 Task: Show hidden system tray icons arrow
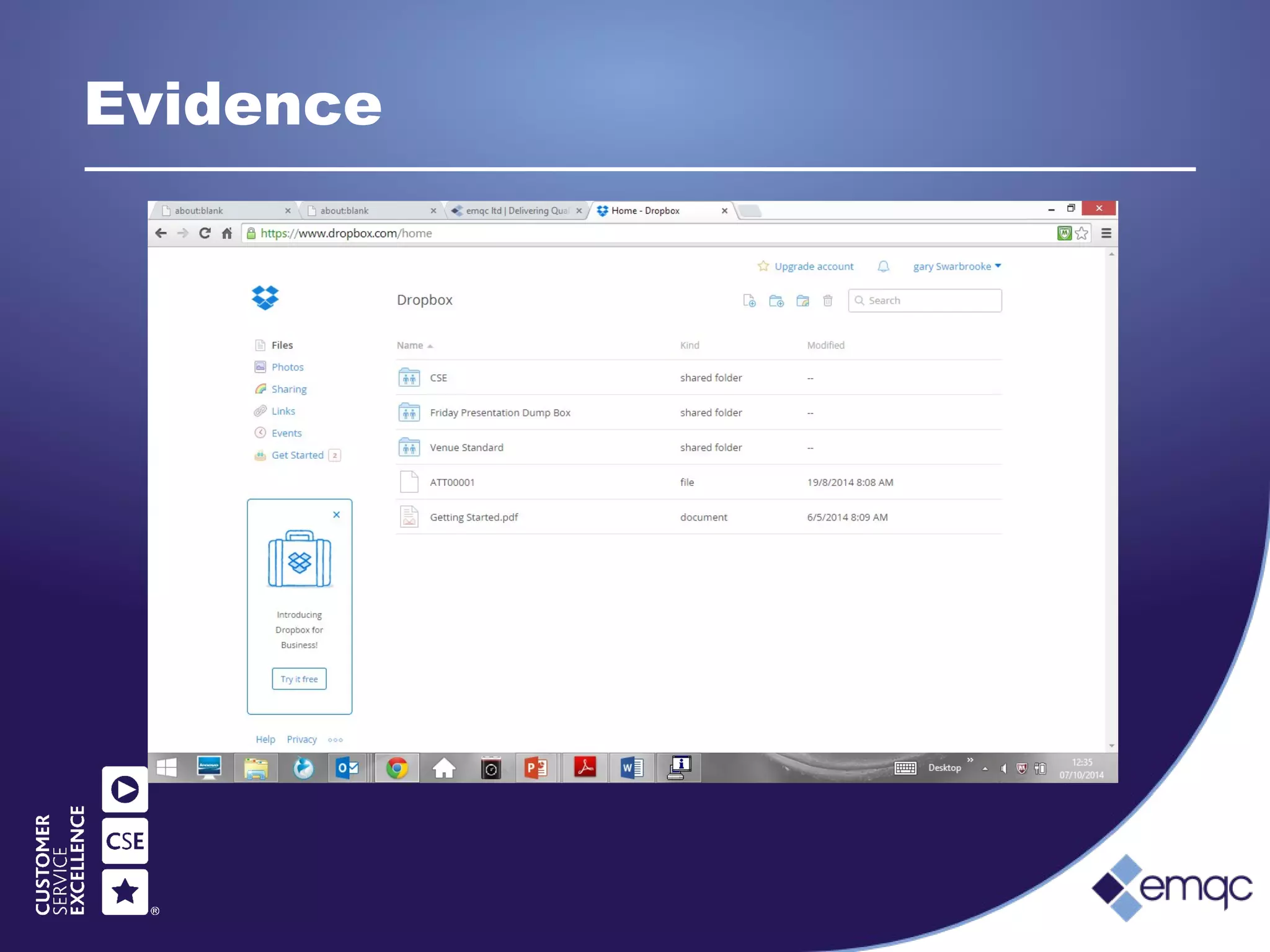[985, 769]
